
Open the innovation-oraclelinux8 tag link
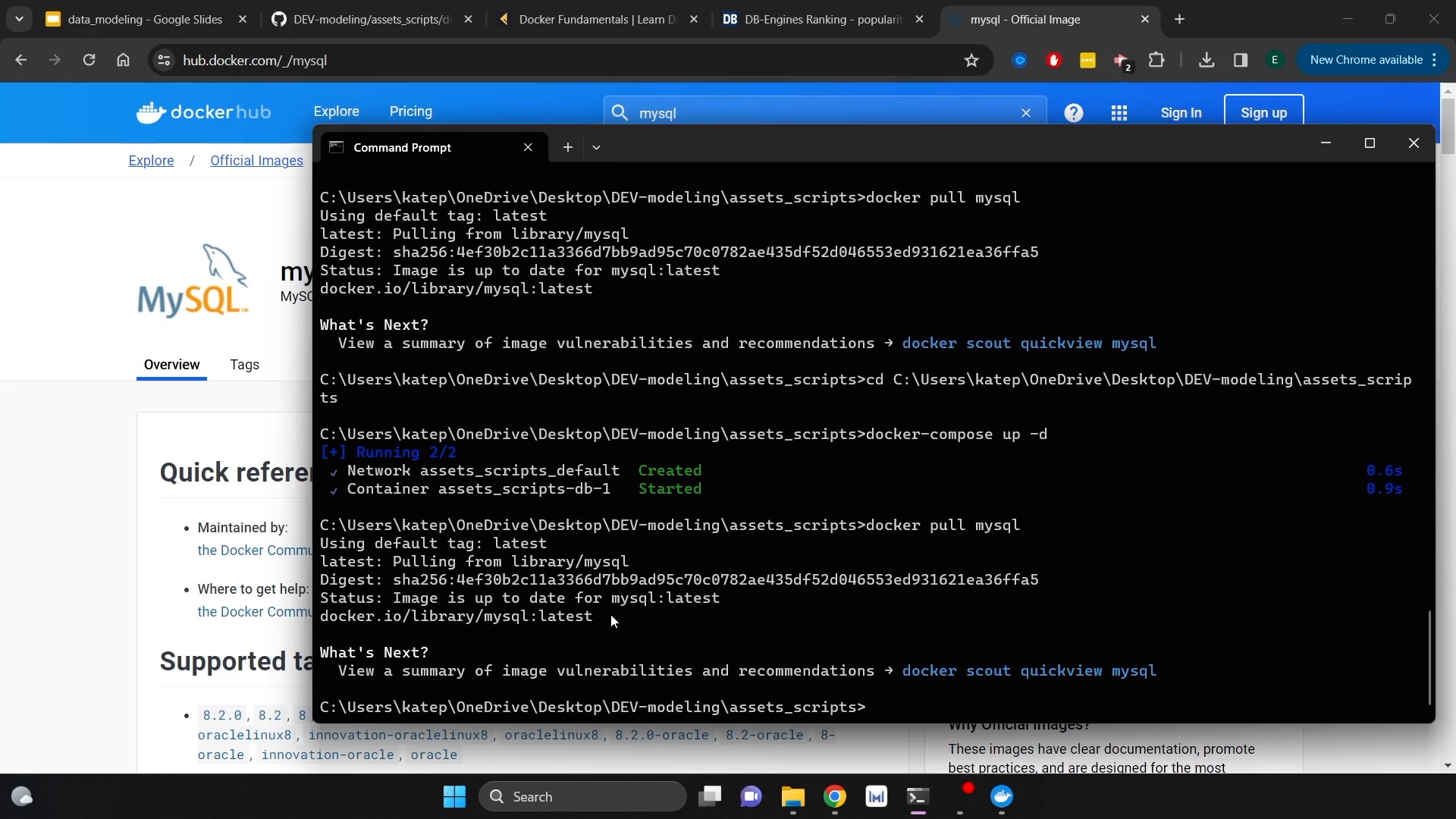[398, 735]
